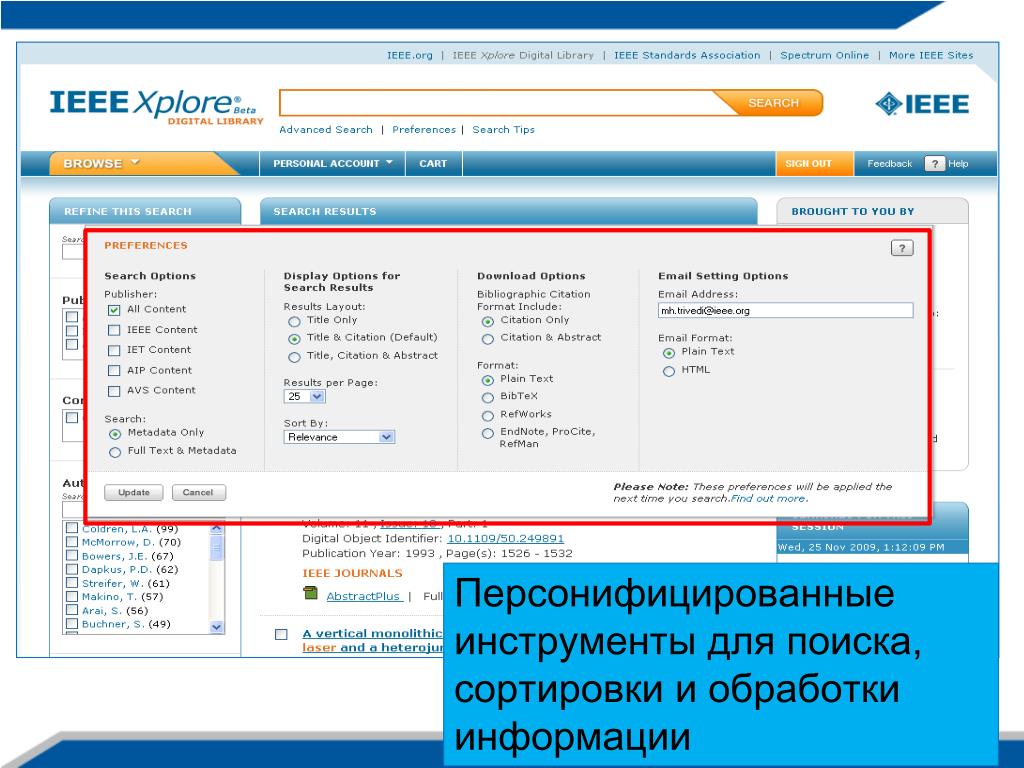The height and width of the screenshot is (768, 1024).
Task: Open the Preferences help question mark icon
Action: pyautogui.click(x=901, y=249)
